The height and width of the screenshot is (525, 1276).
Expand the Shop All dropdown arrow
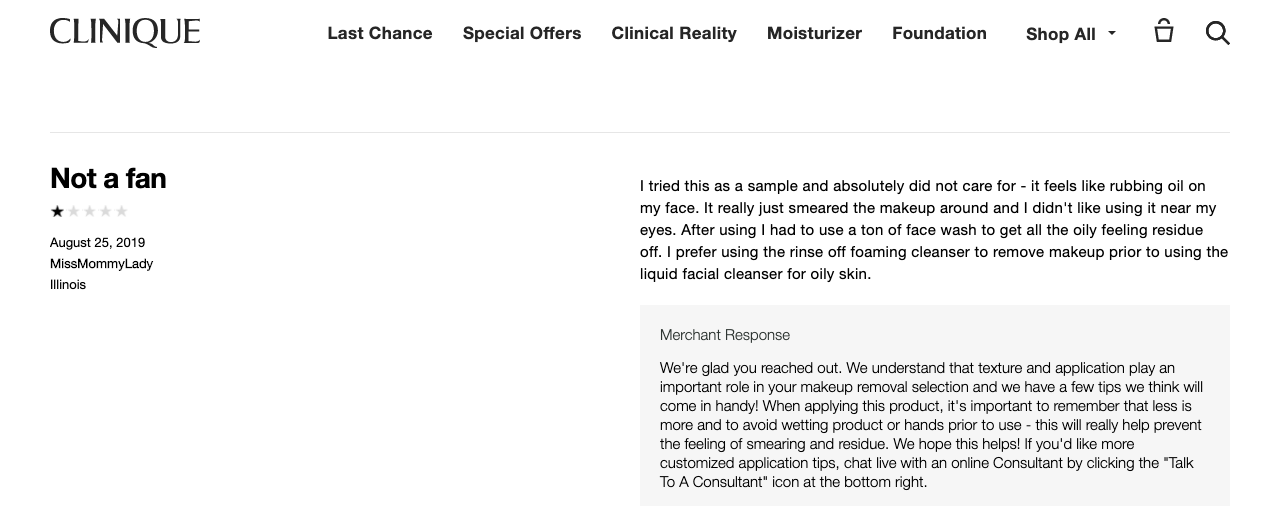(1112, 33)
